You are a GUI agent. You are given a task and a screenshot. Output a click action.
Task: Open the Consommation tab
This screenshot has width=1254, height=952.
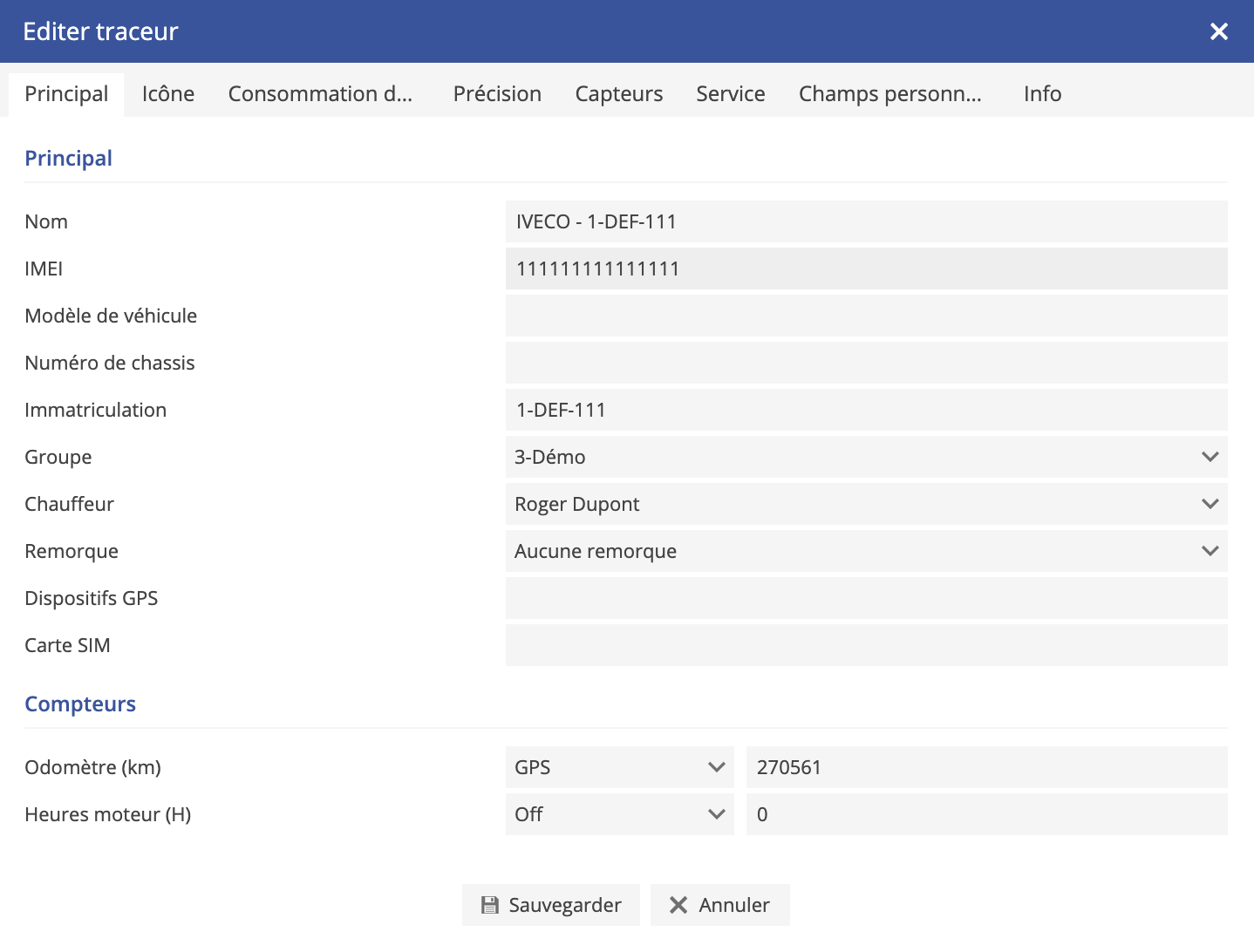(x=320, y=94)
